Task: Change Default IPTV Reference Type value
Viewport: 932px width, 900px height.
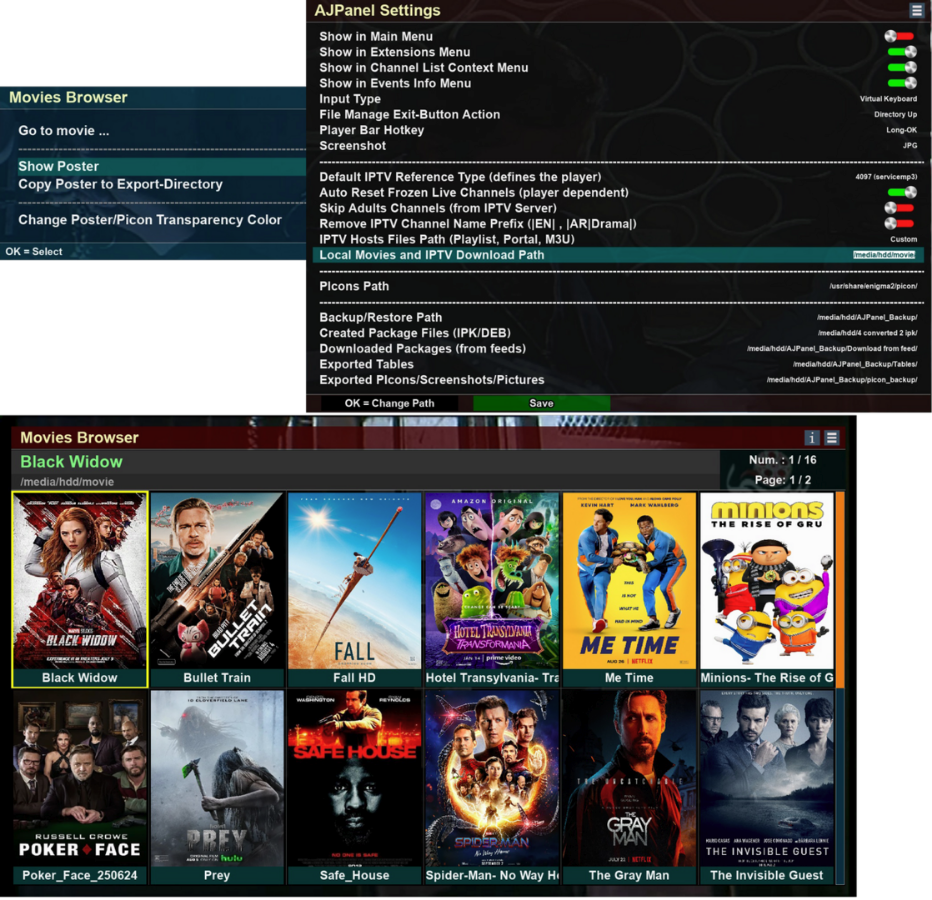Action: (886, 177)
